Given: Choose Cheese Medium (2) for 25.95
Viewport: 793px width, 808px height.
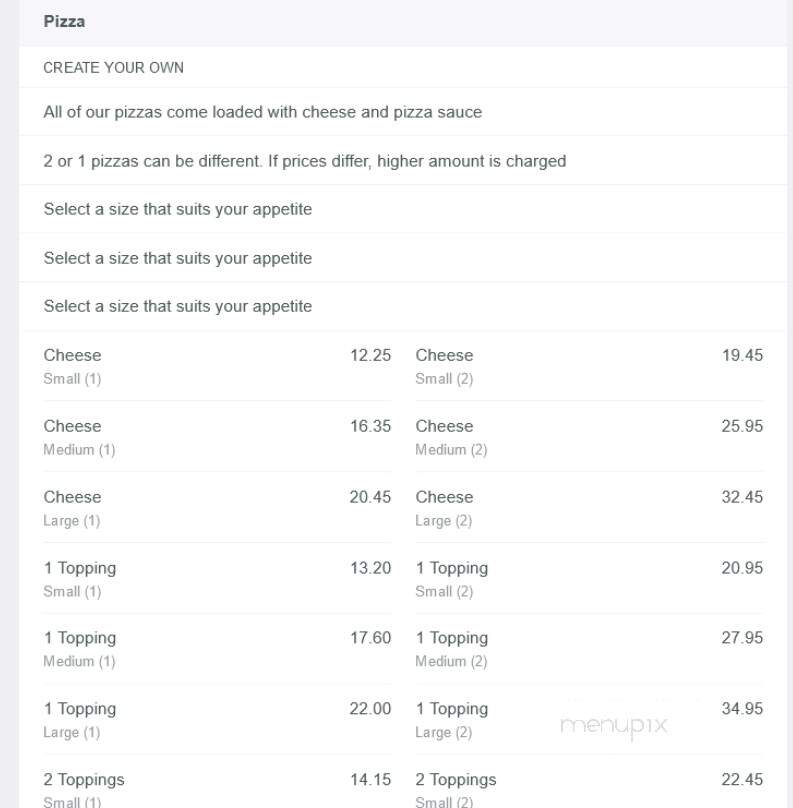Looking at the screenshot, I should pos(589,437).
